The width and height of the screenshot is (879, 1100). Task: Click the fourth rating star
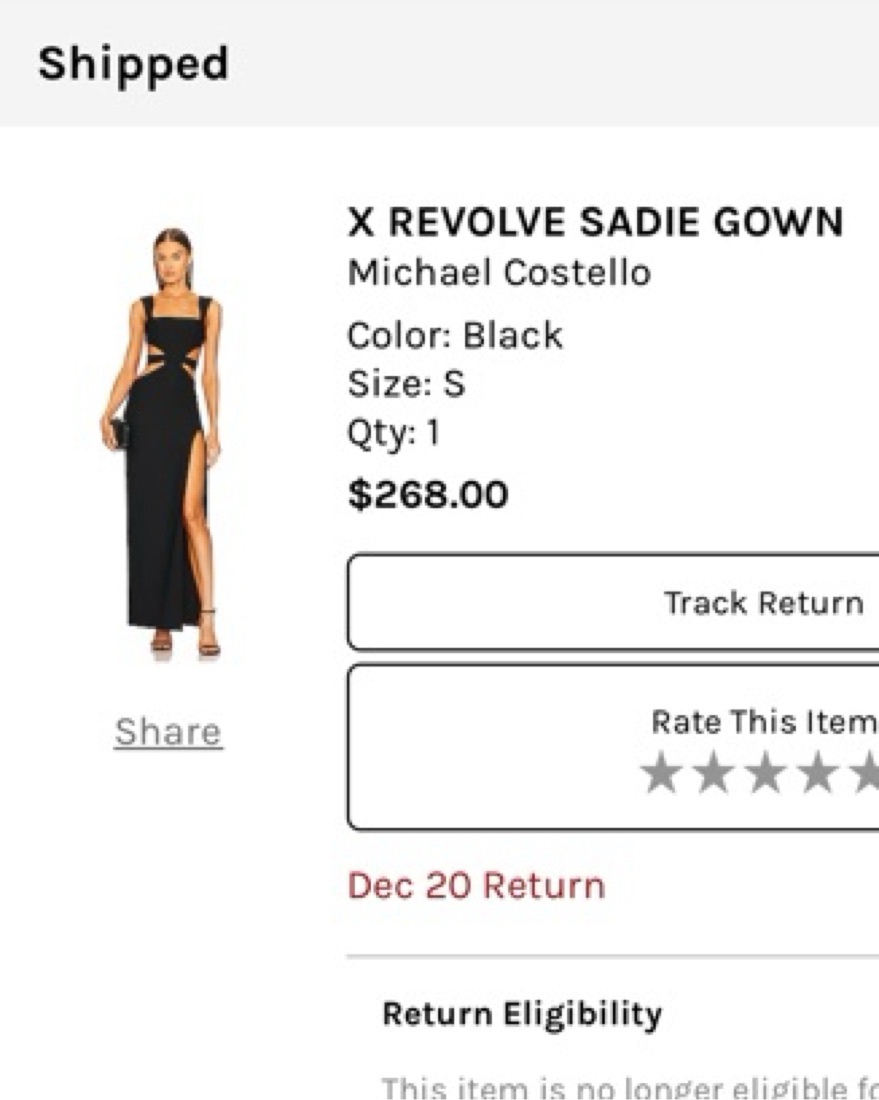point(819,774)
